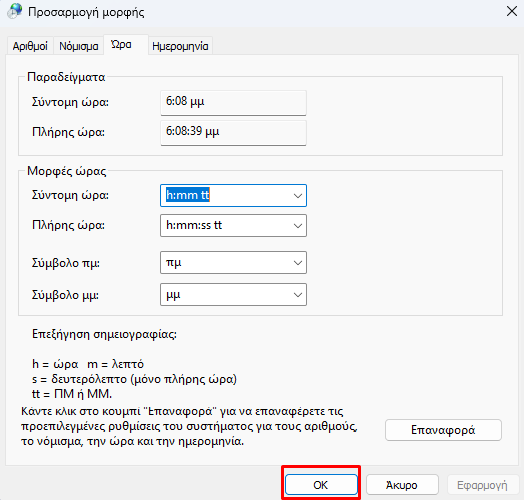
Task: Confirm the settings with the OK button
Action: 321,485
